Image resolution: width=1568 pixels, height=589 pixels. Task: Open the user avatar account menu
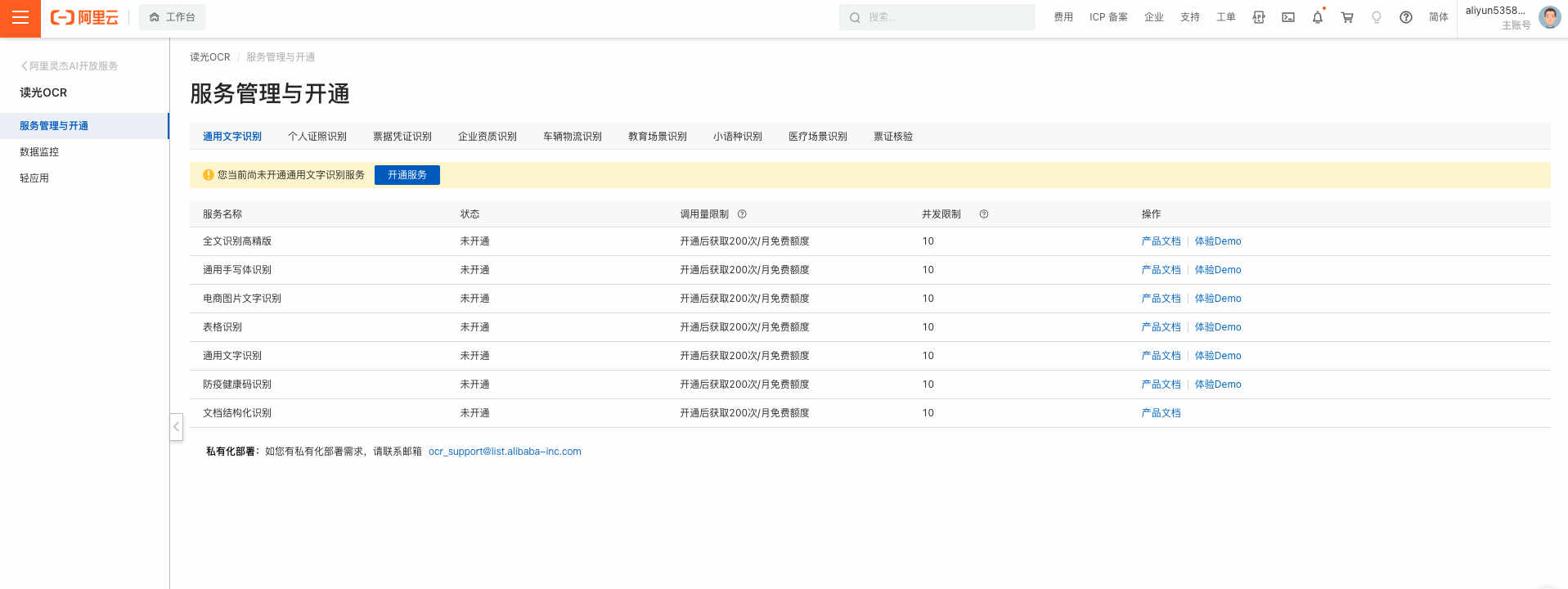[1549, 17]
